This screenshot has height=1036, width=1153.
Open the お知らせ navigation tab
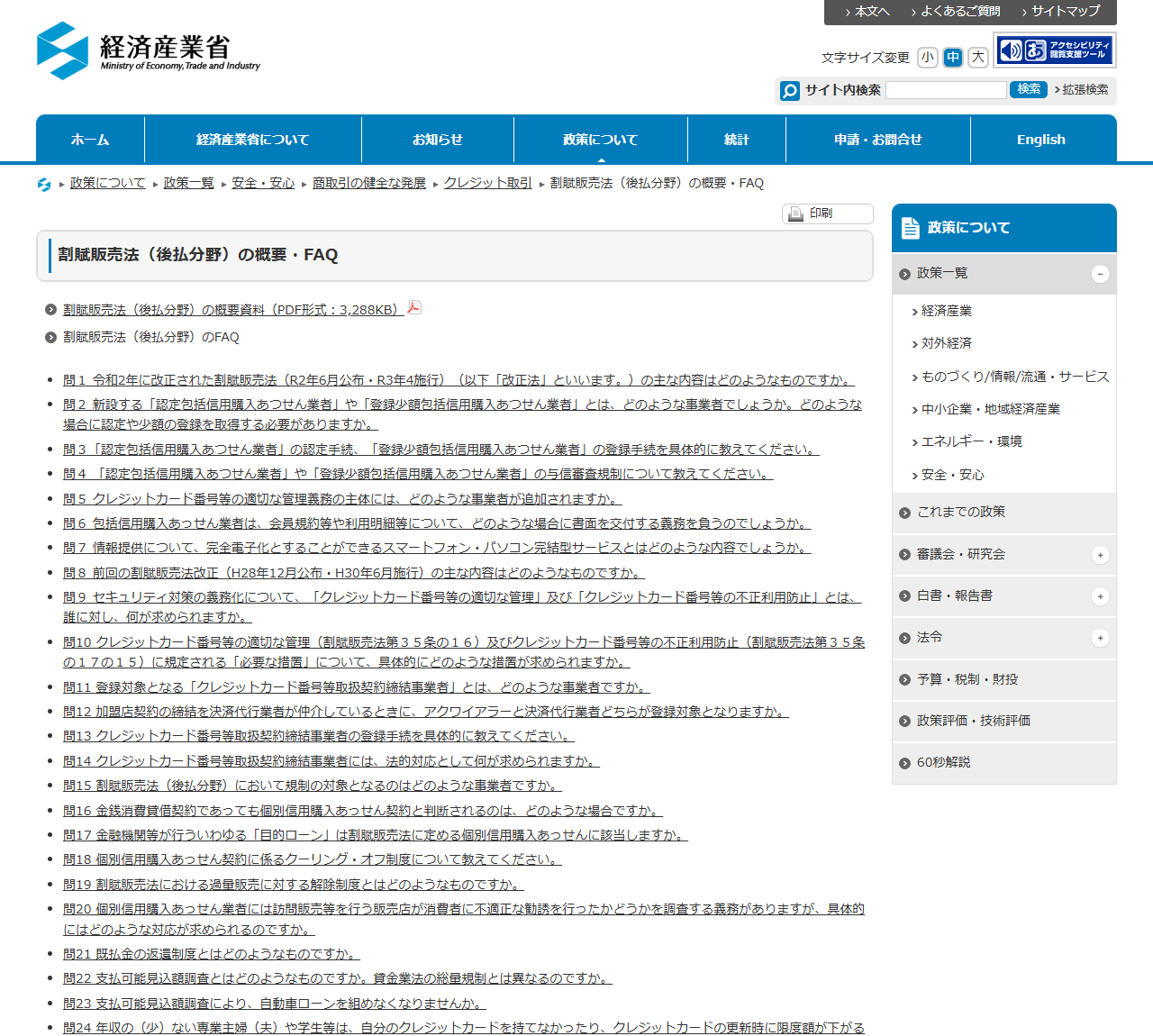pyautogui.click(x=438, y=140)
